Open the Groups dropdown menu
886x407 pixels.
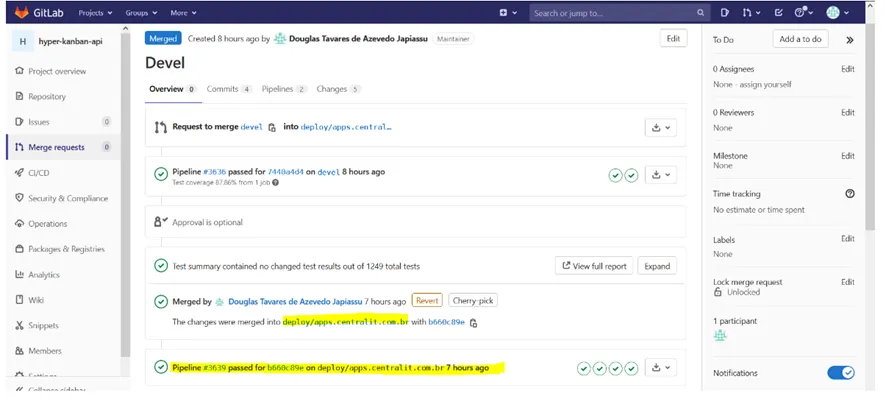coord(141,12)
